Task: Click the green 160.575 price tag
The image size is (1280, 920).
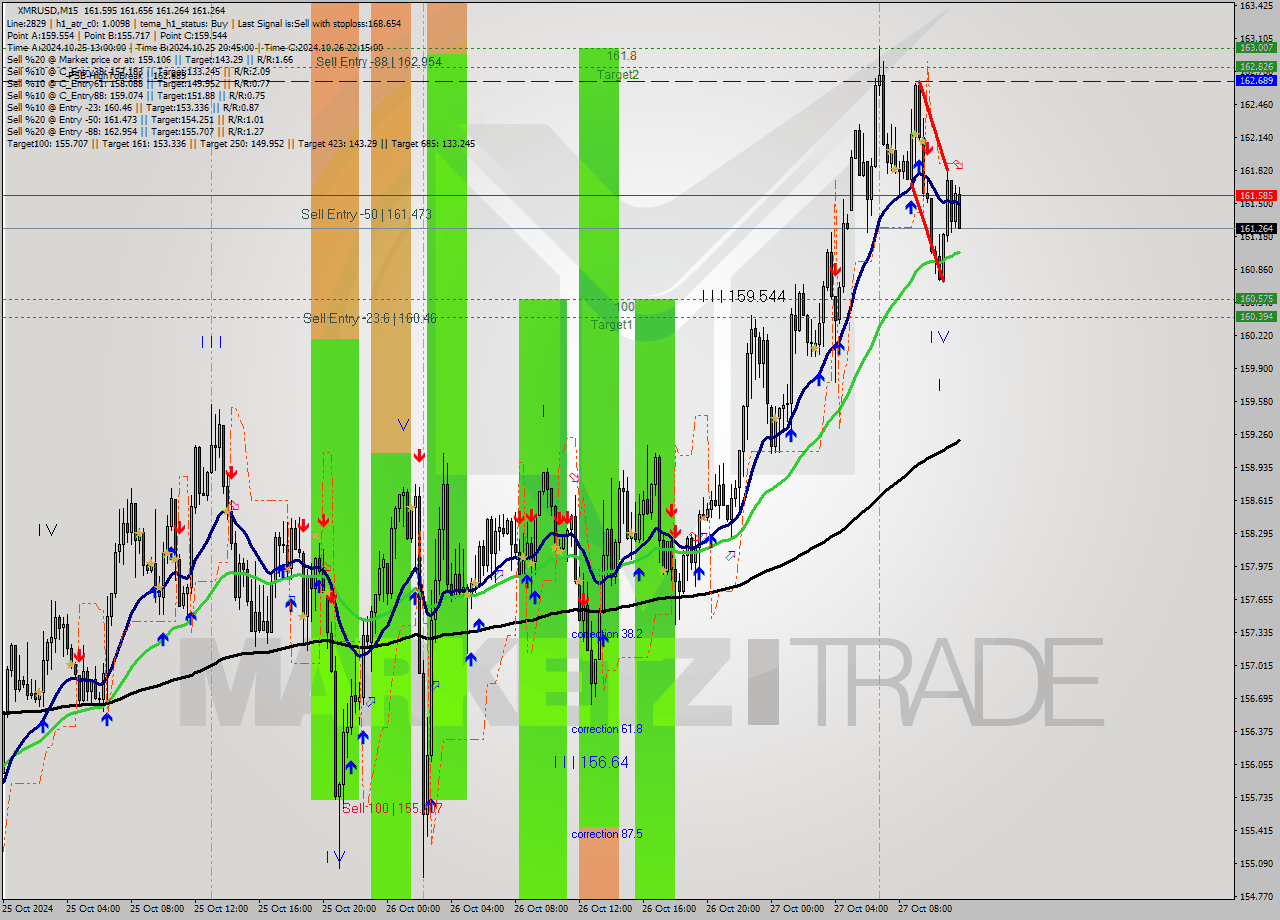Action: click(x=1256, y=298)
